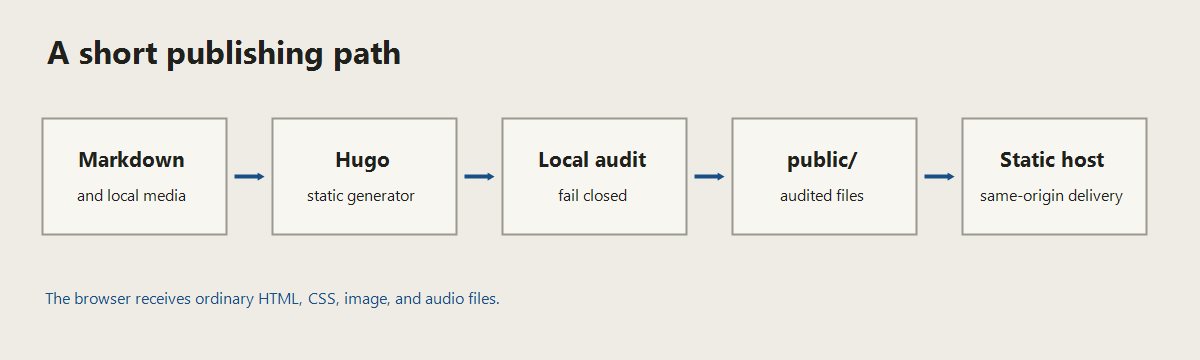Select the Static host box title
1200x360 pixels.
click(x=1052, y=160)
